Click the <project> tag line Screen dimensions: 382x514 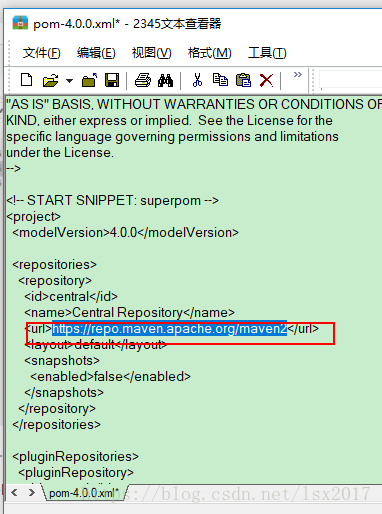33,216
